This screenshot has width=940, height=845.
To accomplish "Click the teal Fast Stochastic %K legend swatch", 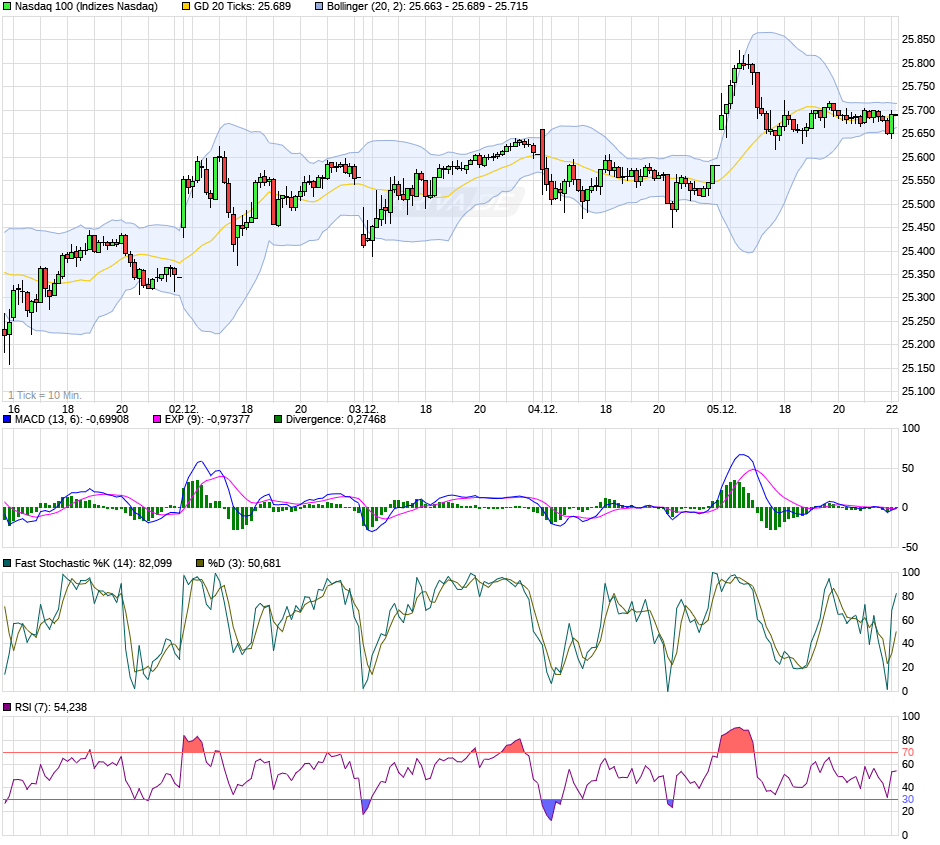I will 7,563.
